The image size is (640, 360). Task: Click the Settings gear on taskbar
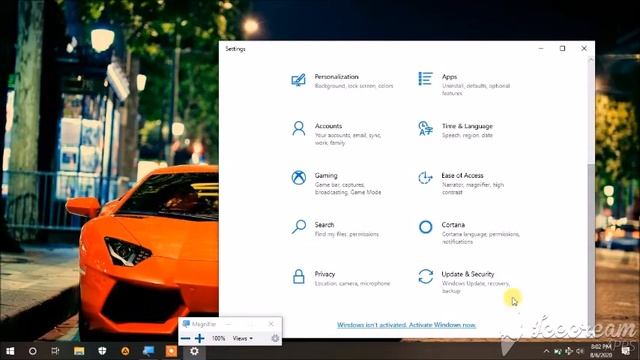pyautogui.click(x=194, y=351)
